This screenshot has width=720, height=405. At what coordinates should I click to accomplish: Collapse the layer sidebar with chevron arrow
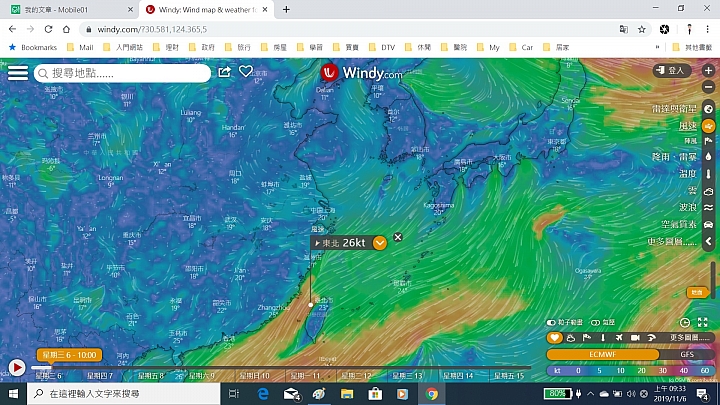(709, 242)
